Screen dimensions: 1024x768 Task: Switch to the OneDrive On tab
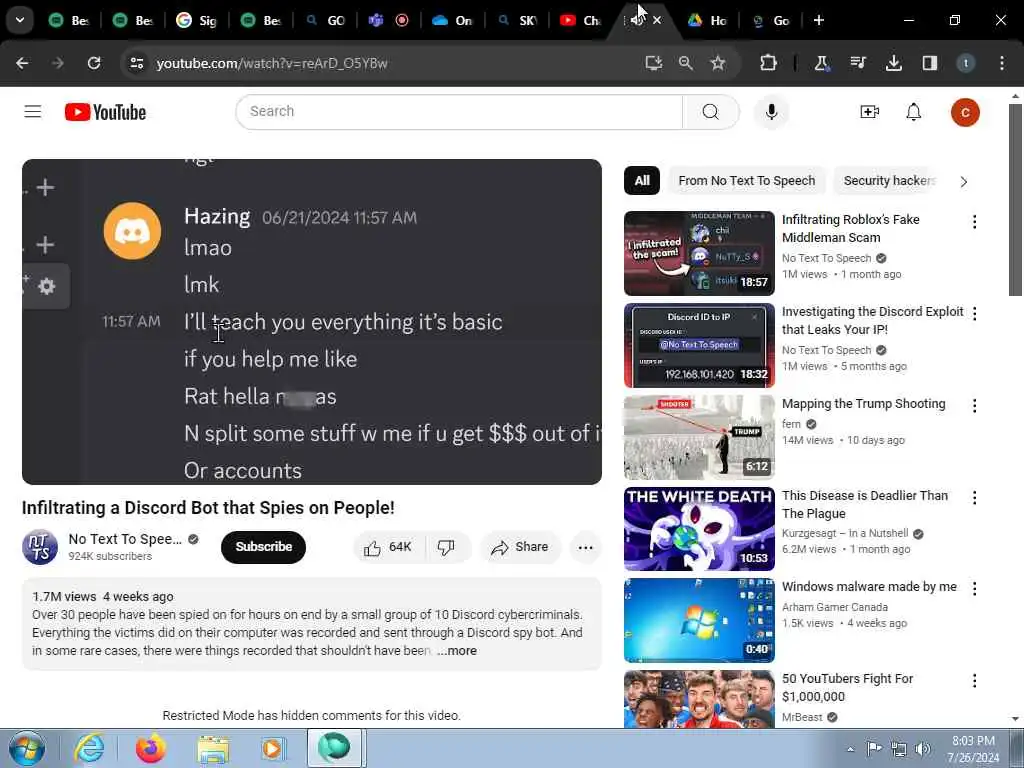(x=453, y=20)
